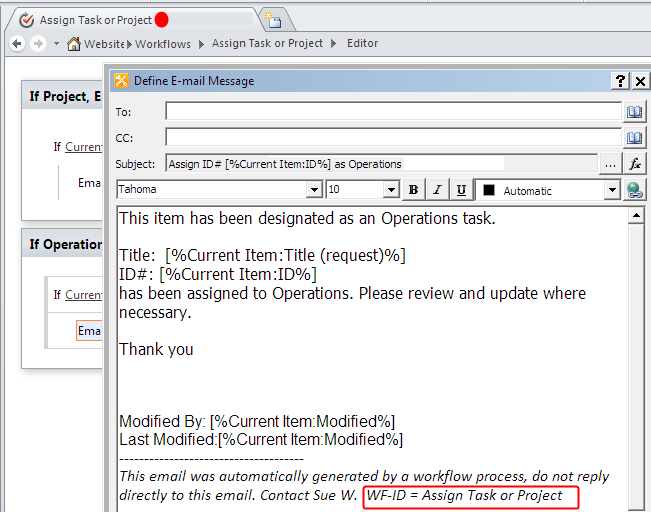
Task: Open the dialog help question mark
Action: 620,81
